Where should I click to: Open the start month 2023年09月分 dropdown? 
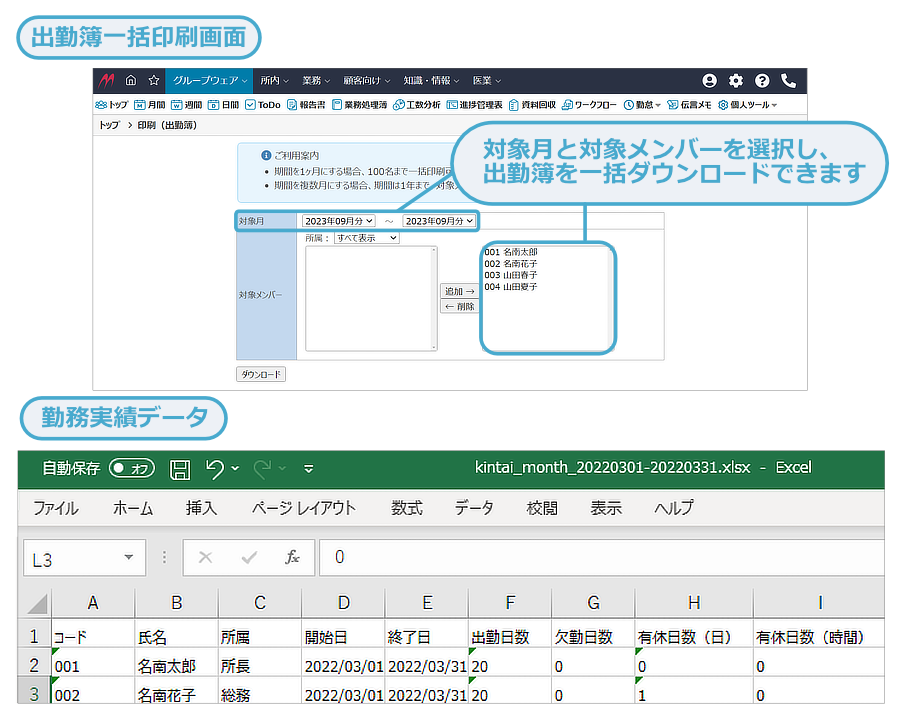coord(338,221)
